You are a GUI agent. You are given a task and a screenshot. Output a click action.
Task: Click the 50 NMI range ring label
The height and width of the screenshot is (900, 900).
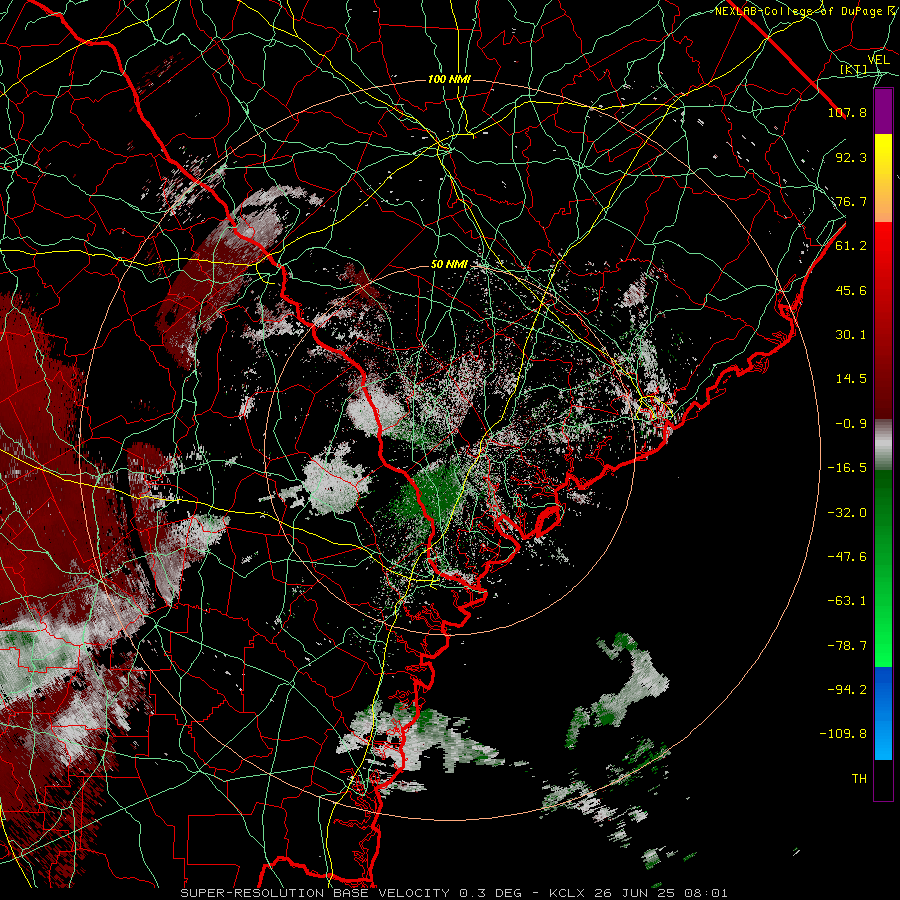click(449, 265)
